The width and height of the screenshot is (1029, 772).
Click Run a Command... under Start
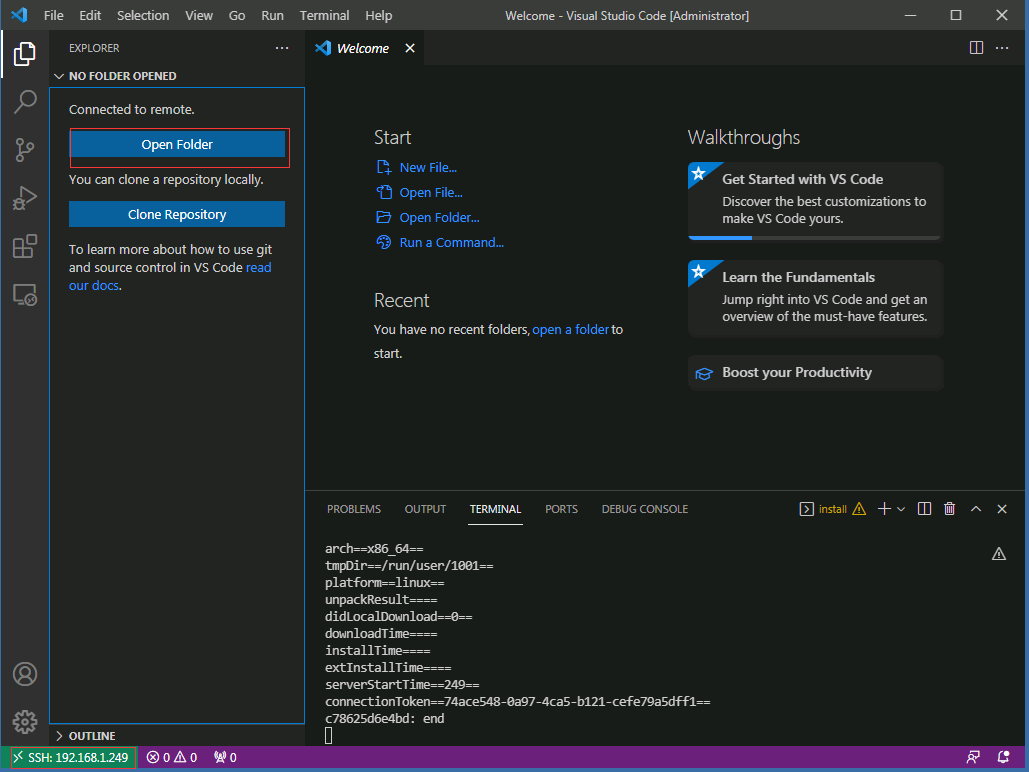[452, 242]
